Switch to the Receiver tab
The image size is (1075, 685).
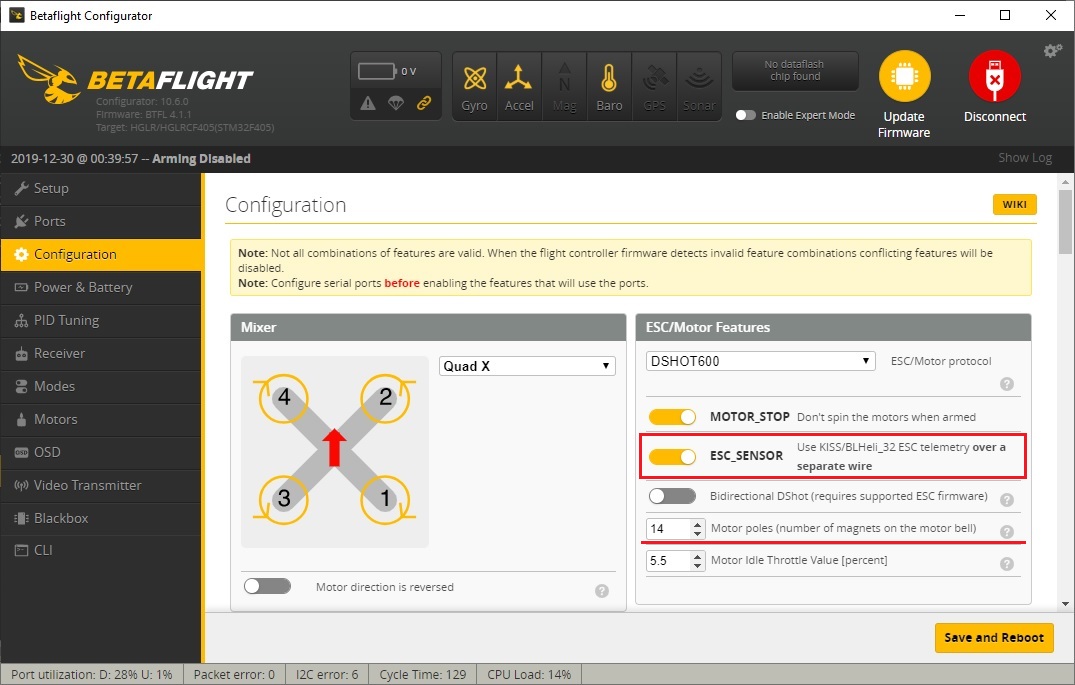[101, 353]
